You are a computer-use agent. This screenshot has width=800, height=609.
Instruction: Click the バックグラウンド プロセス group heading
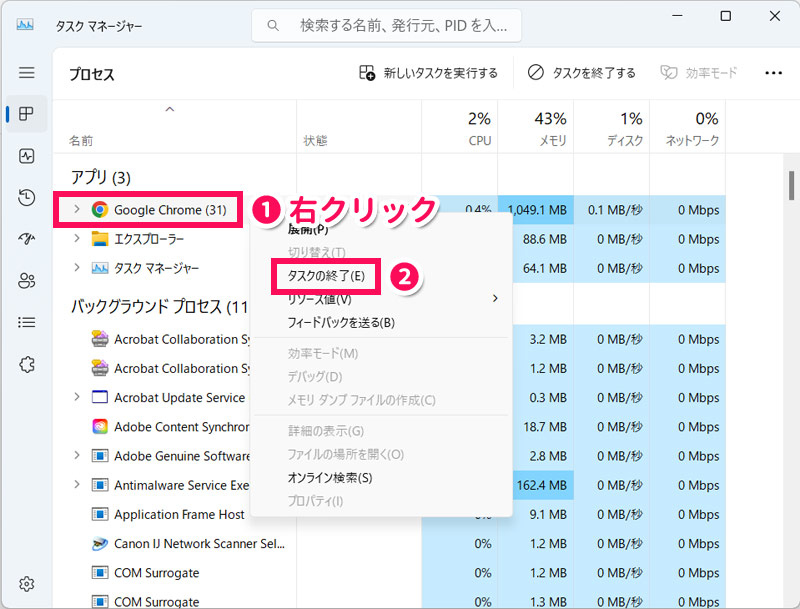point(159,307)
